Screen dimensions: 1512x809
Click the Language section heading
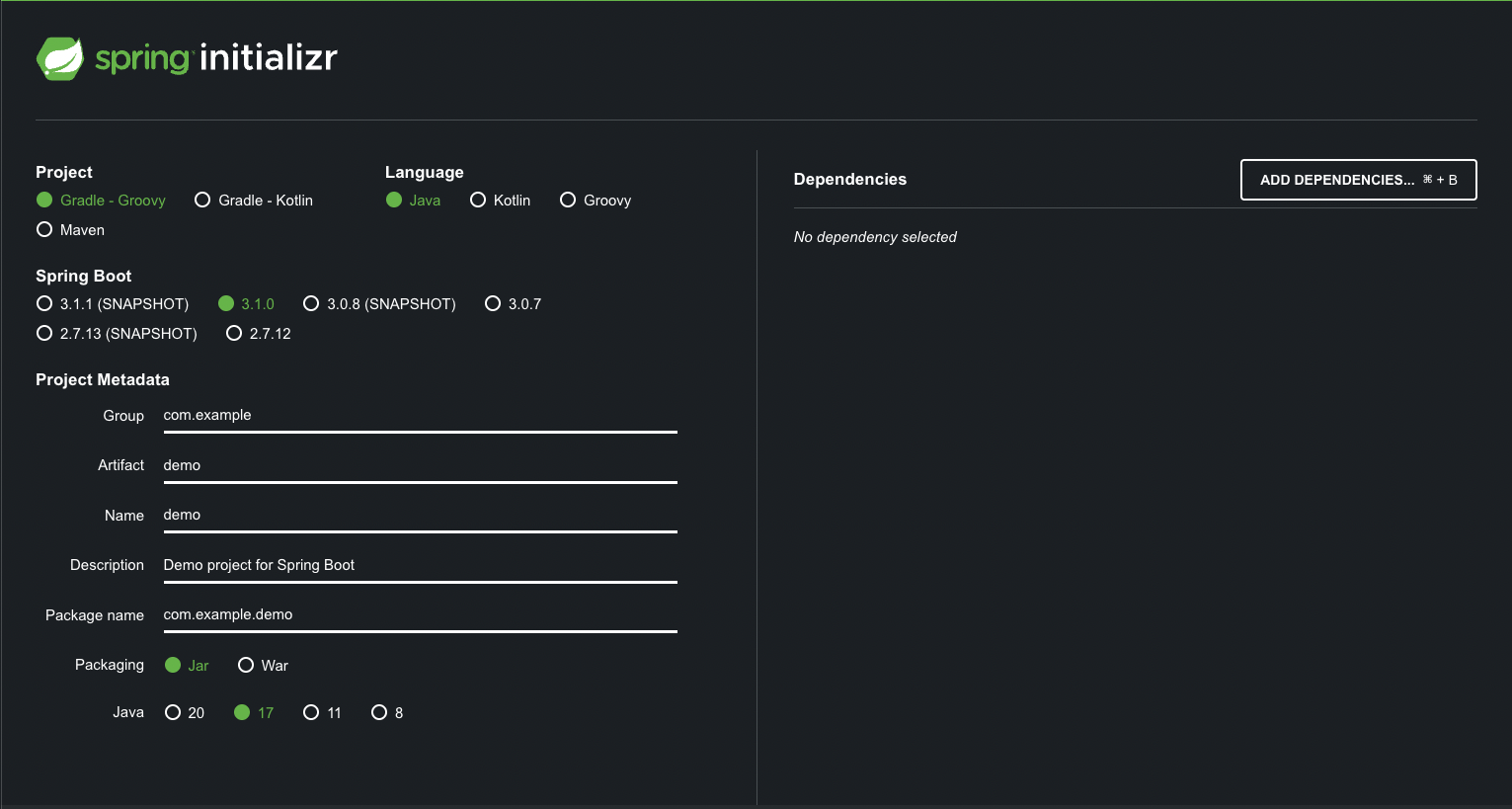[425, 173]
